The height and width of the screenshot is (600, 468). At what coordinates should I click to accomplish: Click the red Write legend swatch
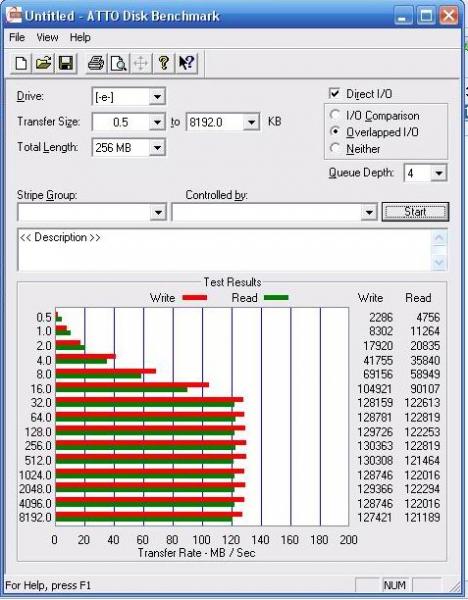click(195, 298)
